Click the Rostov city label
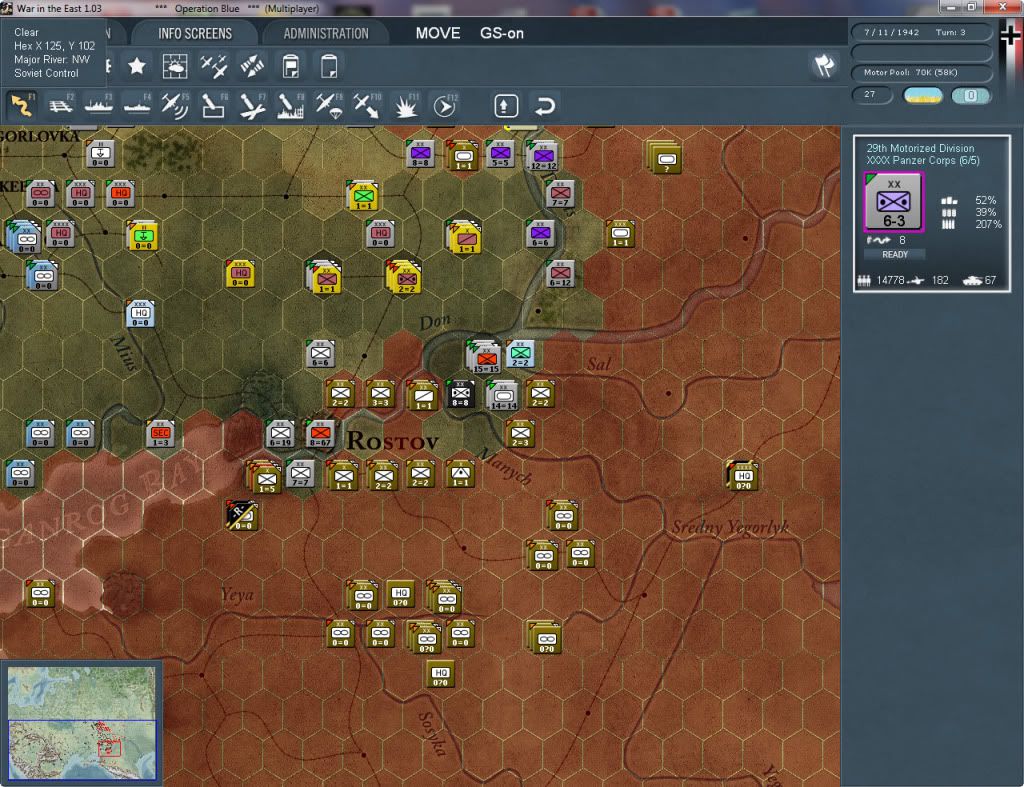Viewport: 1024px width, 787px height. (x=392, y=441)
